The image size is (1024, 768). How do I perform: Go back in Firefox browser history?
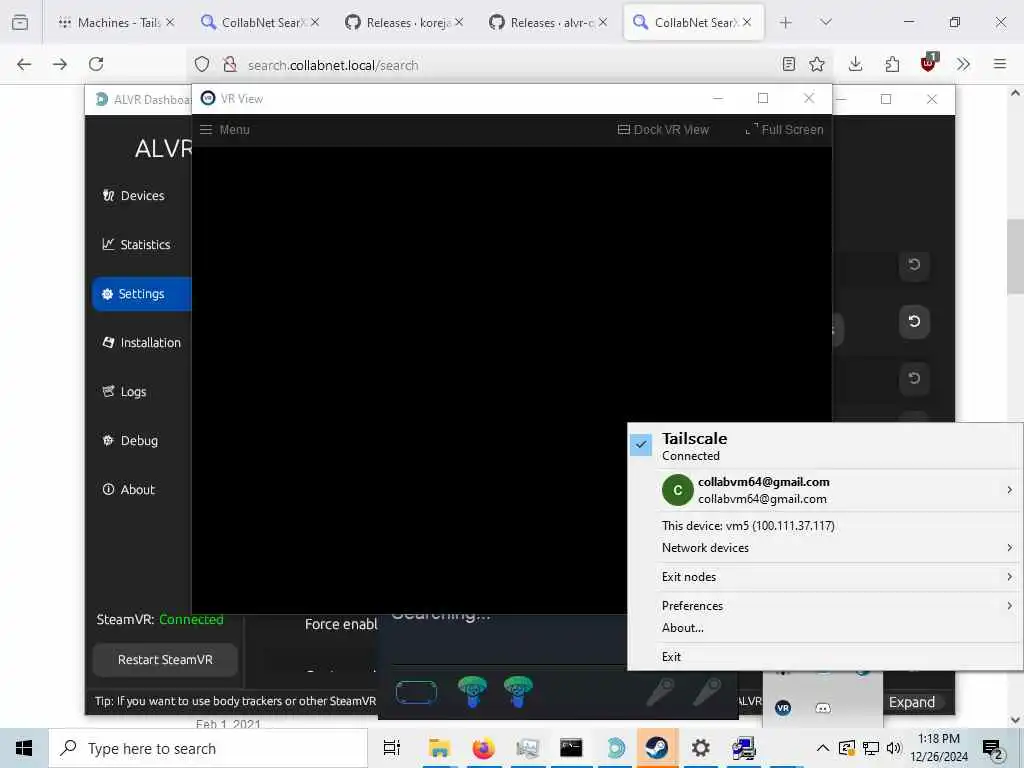coord(24,64)
